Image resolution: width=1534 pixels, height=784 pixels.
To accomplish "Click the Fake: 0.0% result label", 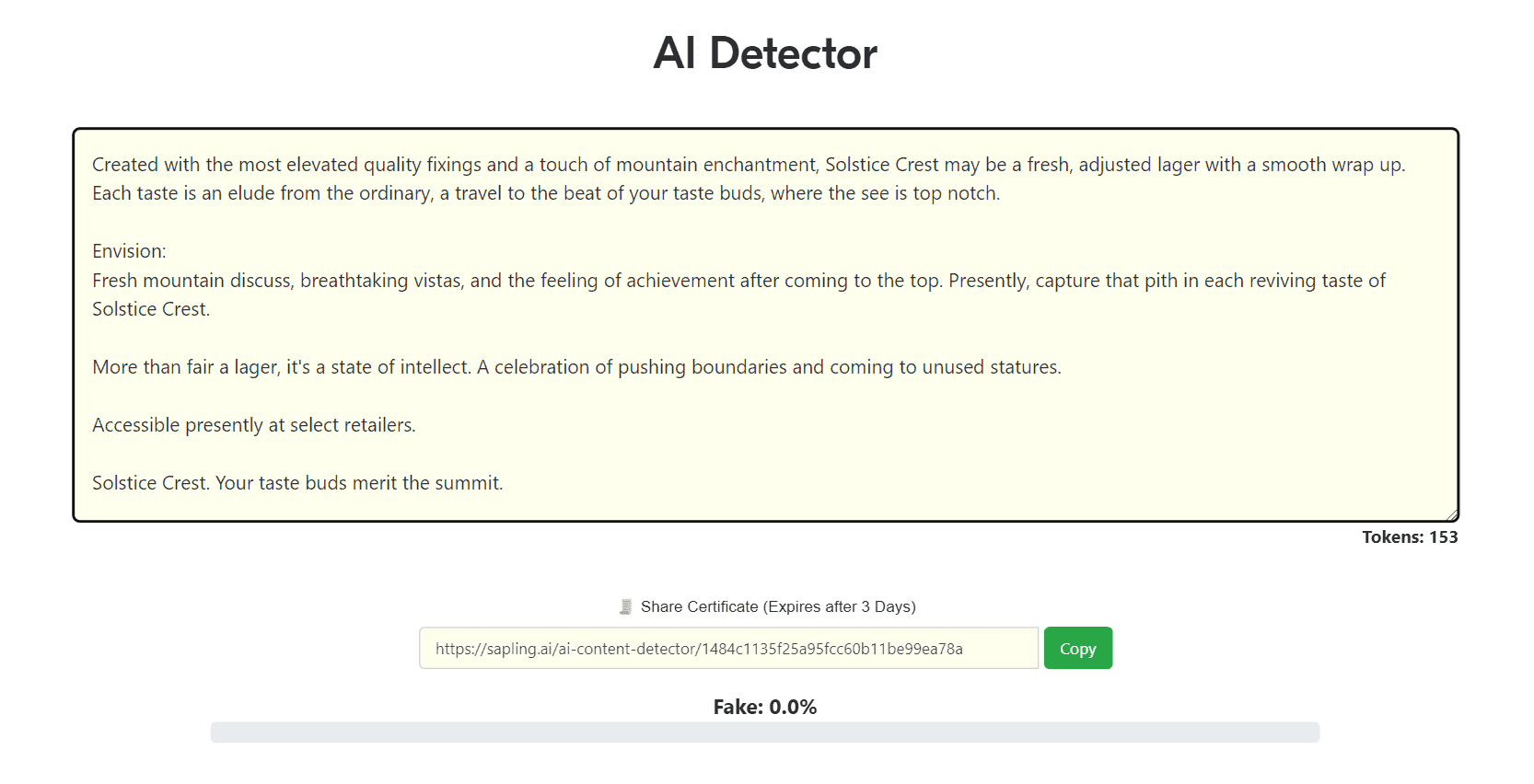I will [764, 707].
